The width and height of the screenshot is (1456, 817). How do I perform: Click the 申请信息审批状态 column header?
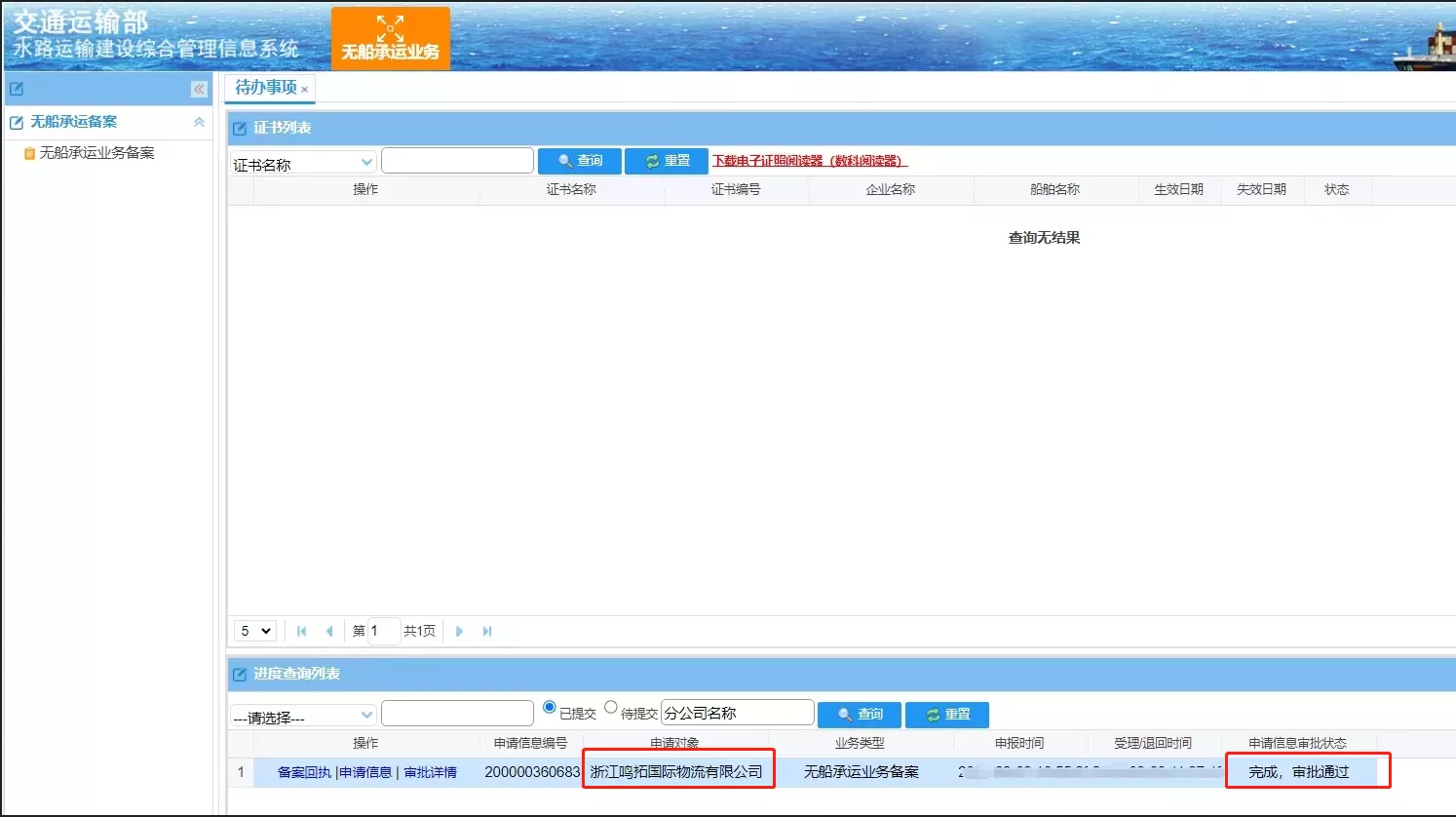click(x=1298, y=743)
